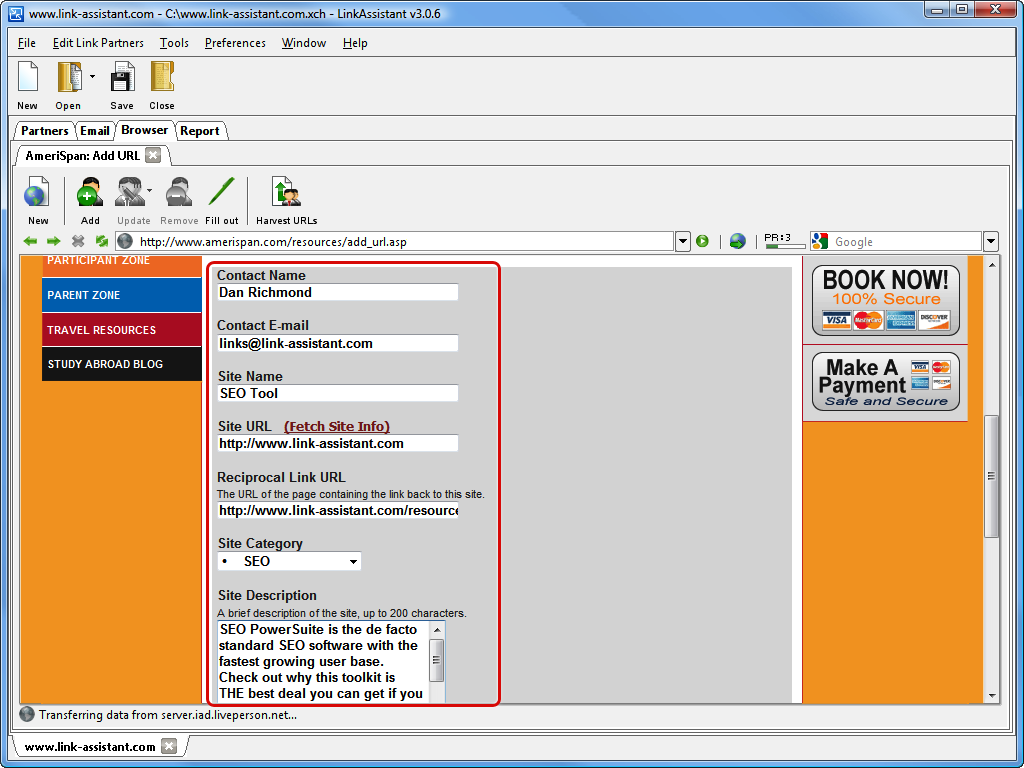
Task: Open the Parent Zone link
Action: pyautogui.click(x=121, y=295)
